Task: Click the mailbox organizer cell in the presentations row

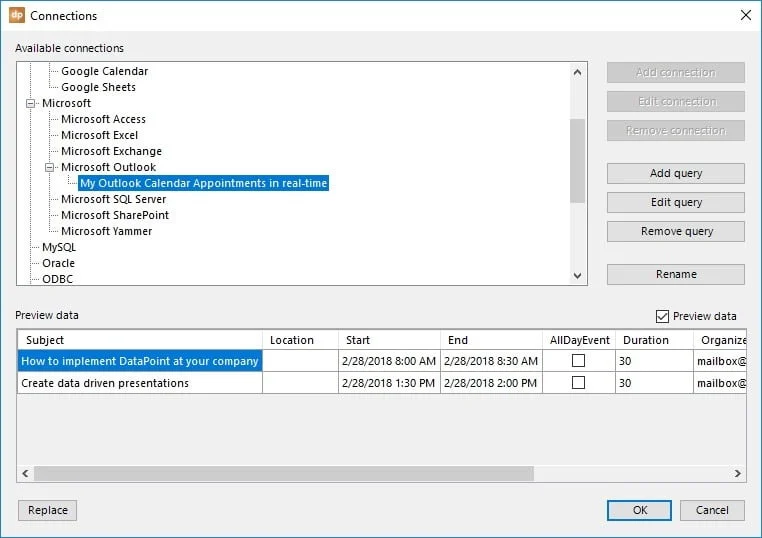Action: tap(720, 383)
